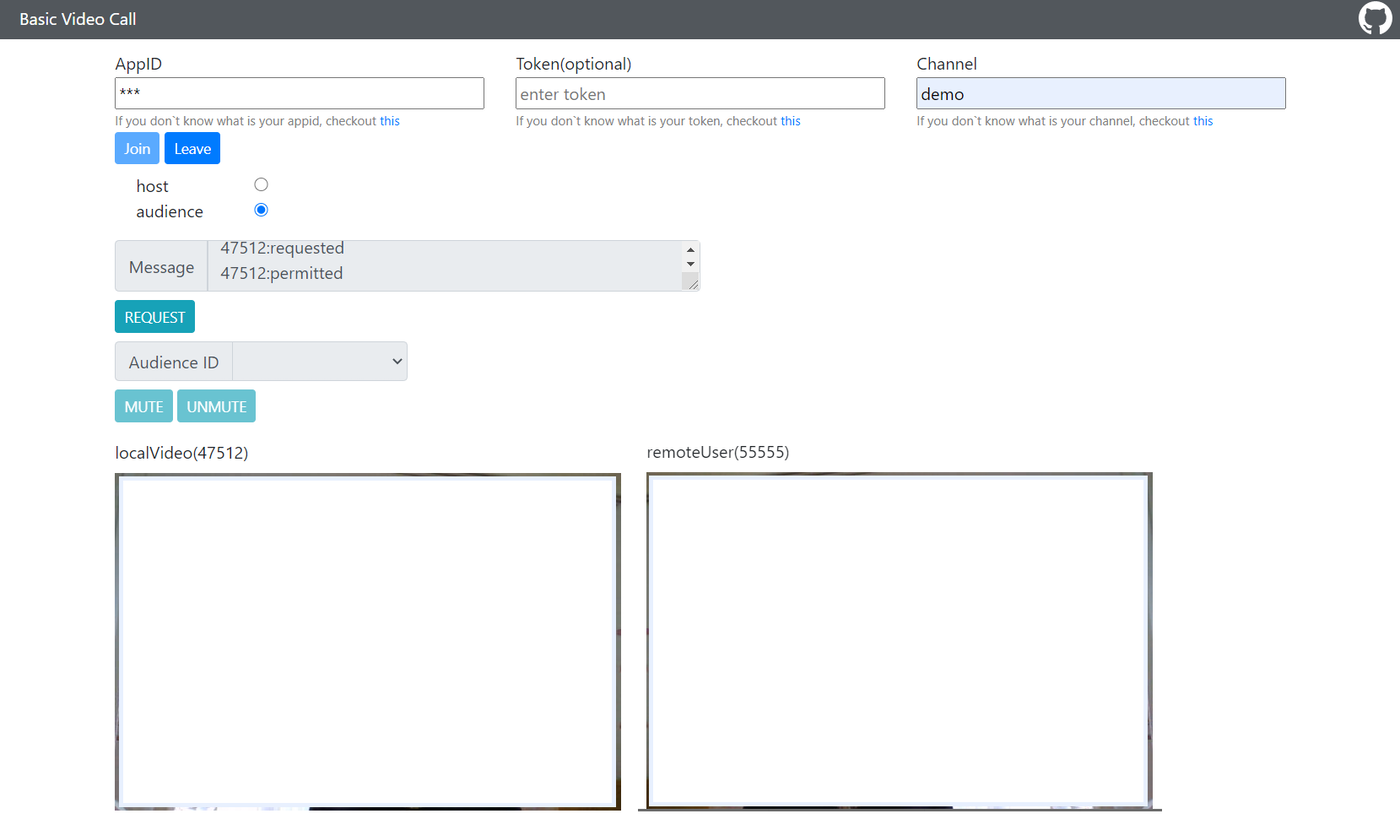Viewport: 1400px width, 819px height.
Task: Click the 'Audience ID' label
Action: [174, 362]
